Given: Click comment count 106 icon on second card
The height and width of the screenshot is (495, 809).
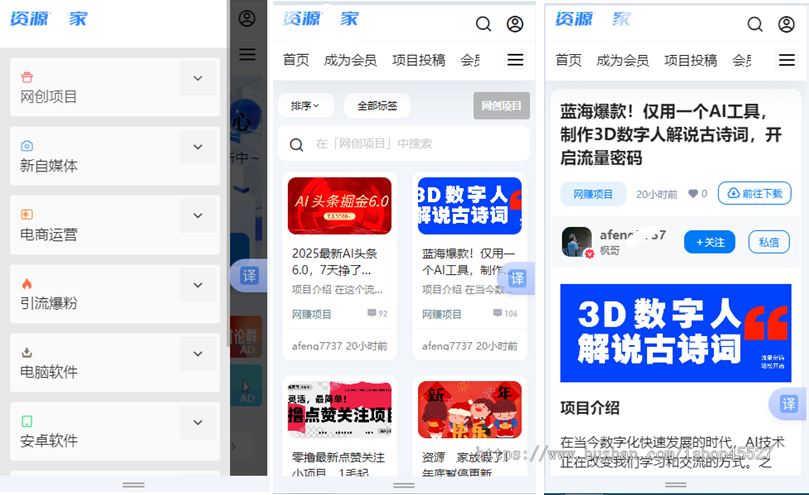Looking at the screenshot, I should pos(497,313).
